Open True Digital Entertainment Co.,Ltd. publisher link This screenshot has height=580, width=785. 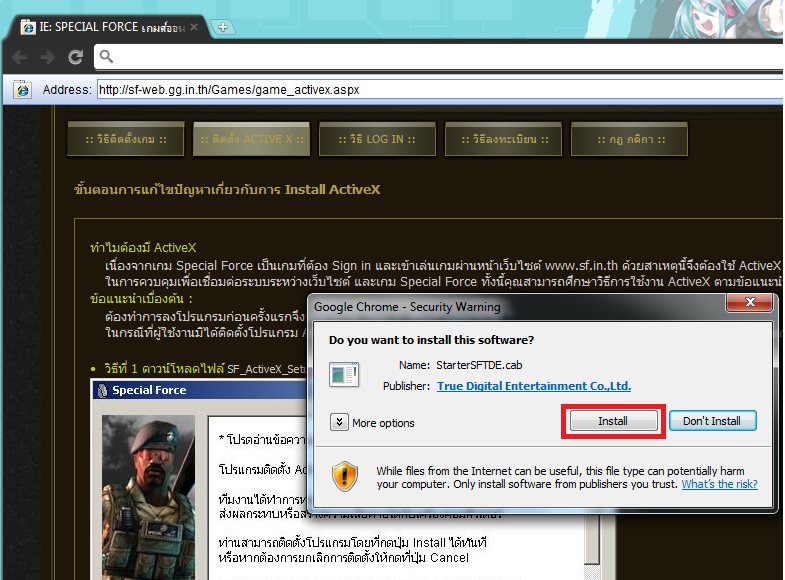tap(534, 386)
